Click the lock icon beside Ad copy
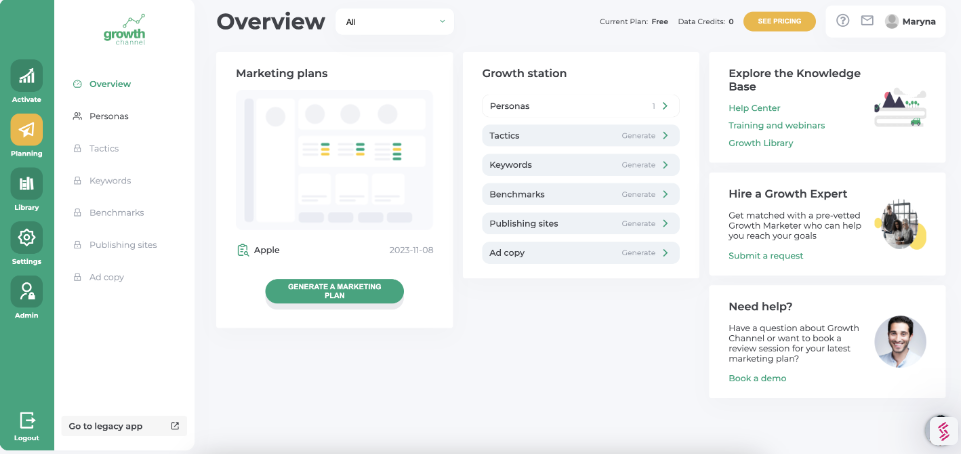961x454 pixels. 77,277
